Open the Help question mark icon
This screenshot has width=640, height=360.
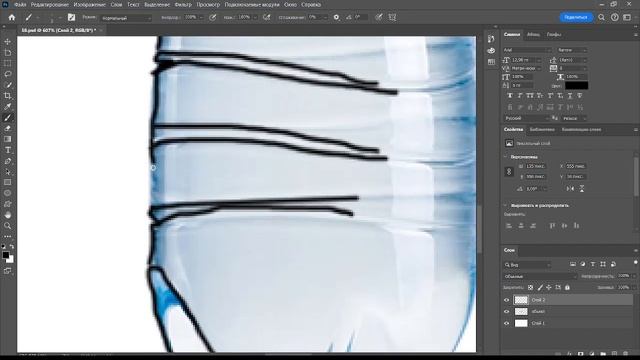coord(614,18)
